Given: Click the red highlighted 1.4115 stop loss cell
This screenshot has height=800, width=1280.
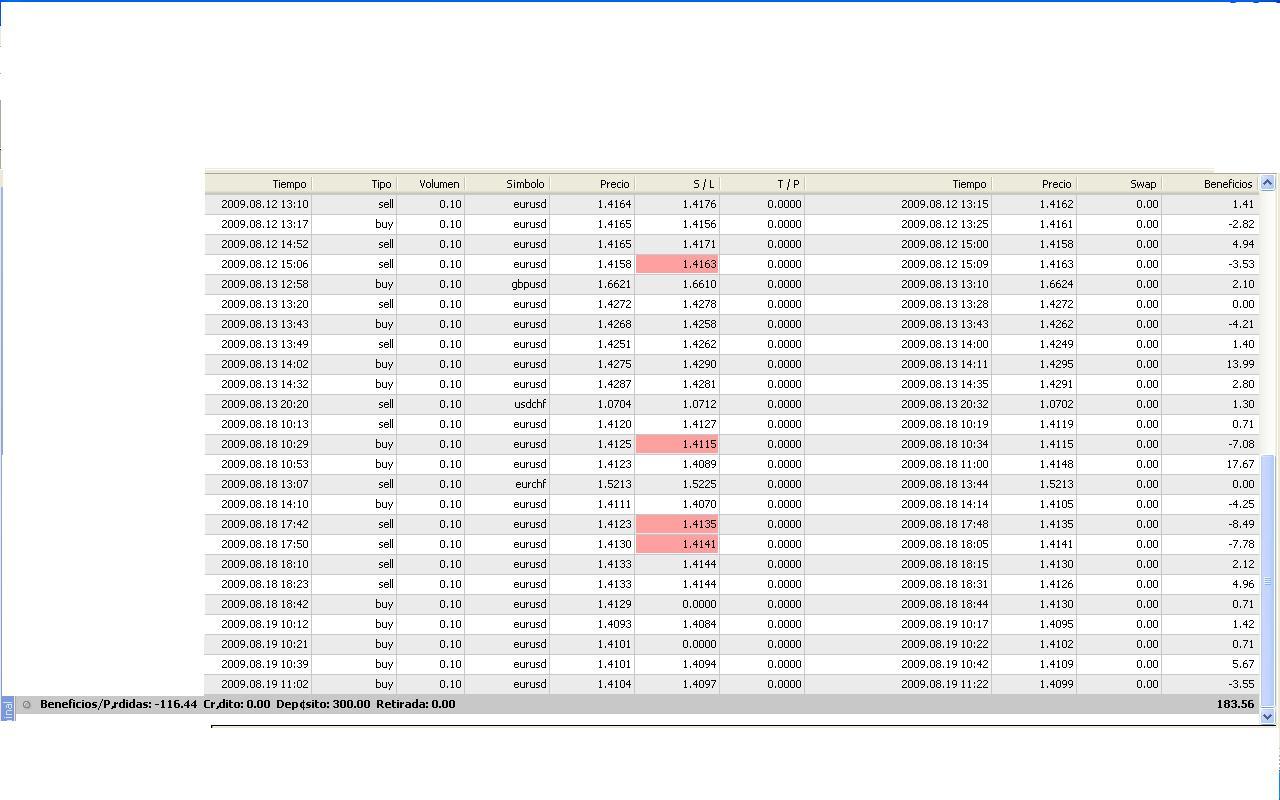Looking at the screenshot, I should (677, 444).
